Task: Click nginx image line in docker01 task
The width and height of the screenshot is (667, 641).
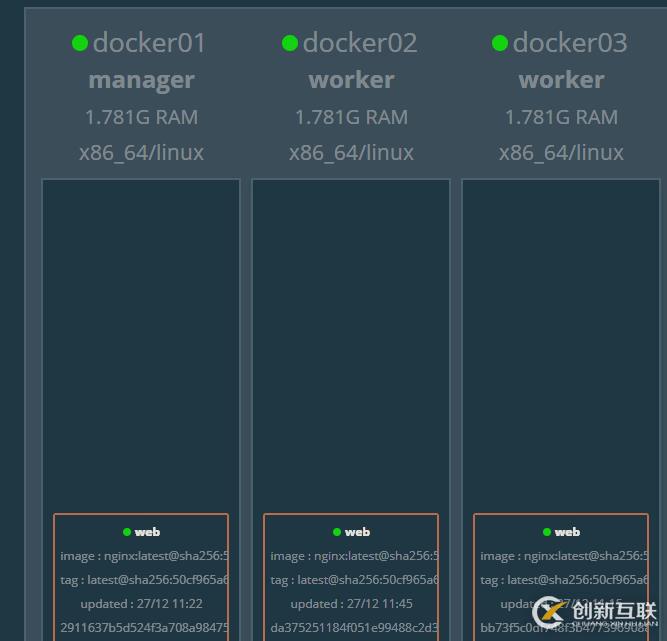Action: (144, 556)
